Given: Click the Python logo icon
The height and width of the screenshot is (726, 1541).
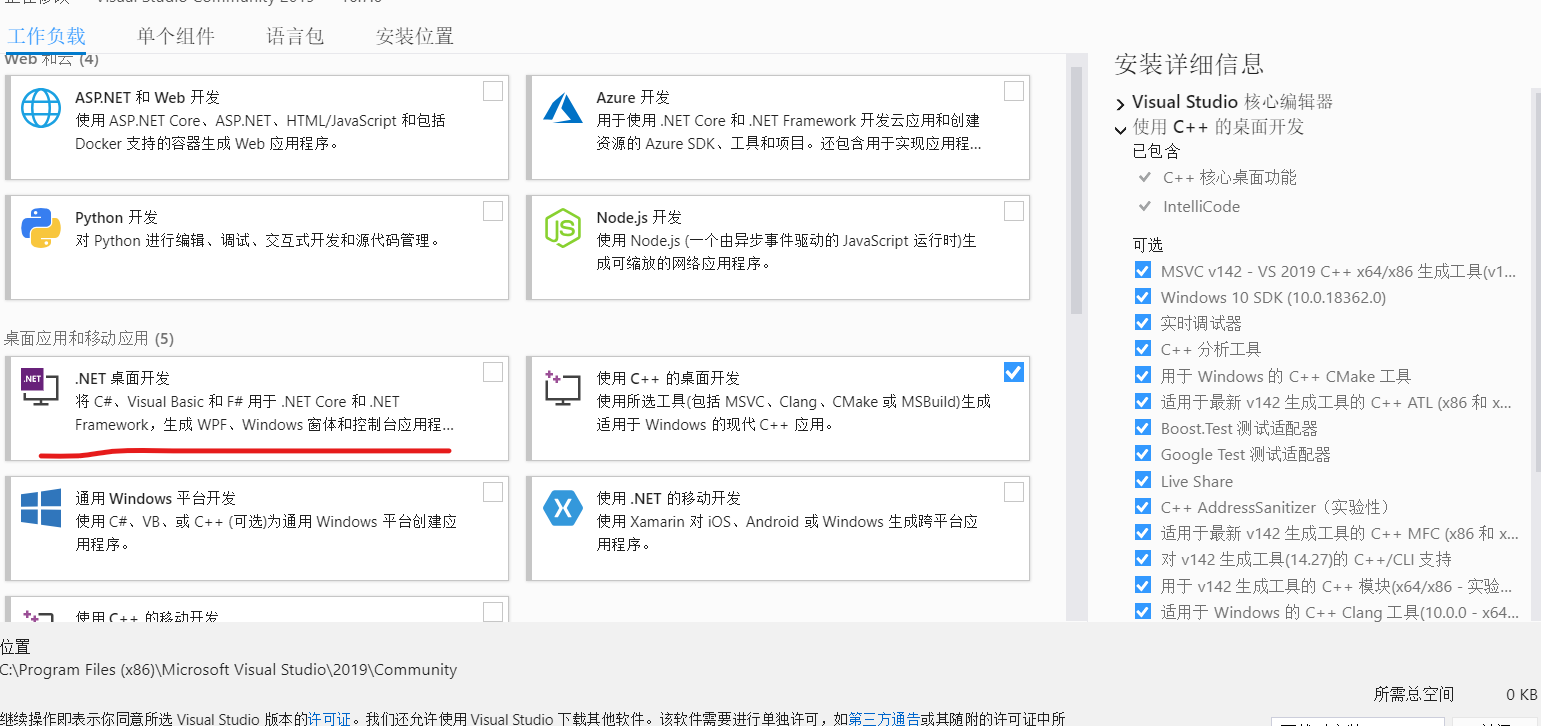Looking at the screenshot, I should 41,228.
